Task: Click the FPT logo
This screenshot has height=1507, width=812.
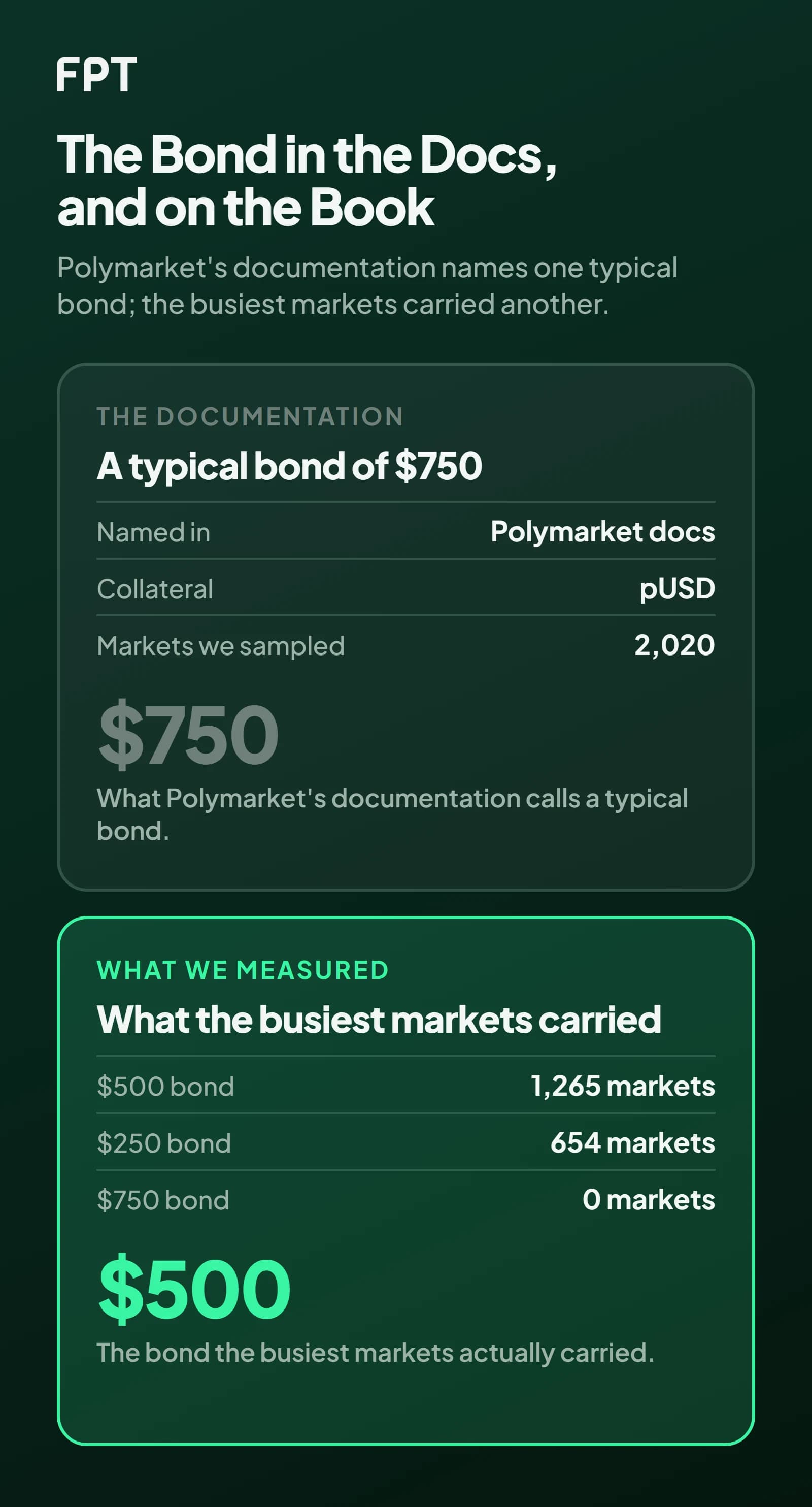Action: pyautogui.click(x=96, y=75)
